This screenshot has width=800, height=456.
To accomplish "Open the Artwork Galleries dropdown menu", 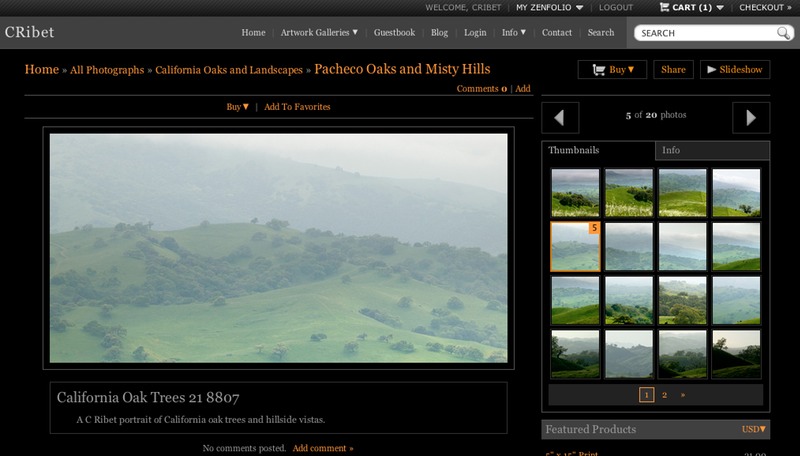I will pos(319,32).
